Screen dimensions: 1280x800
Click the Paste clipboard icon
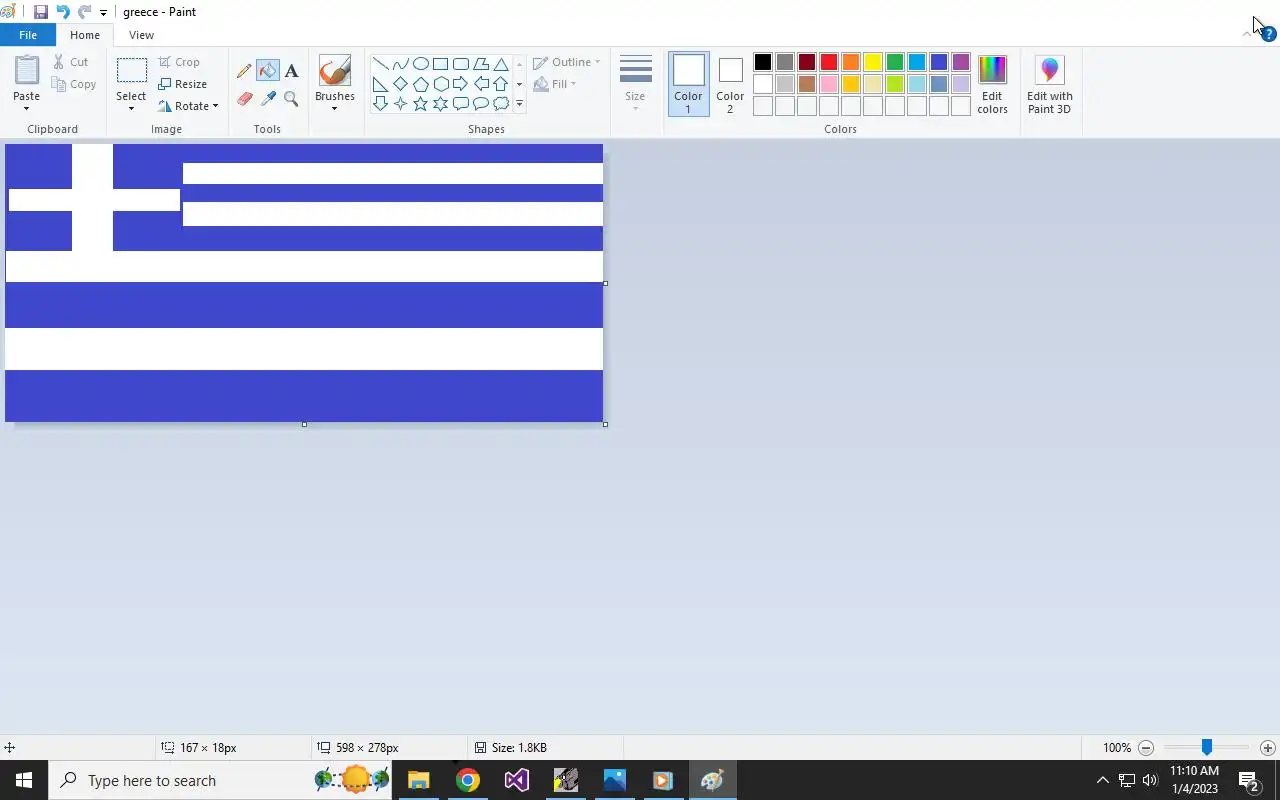click(26, 71)
